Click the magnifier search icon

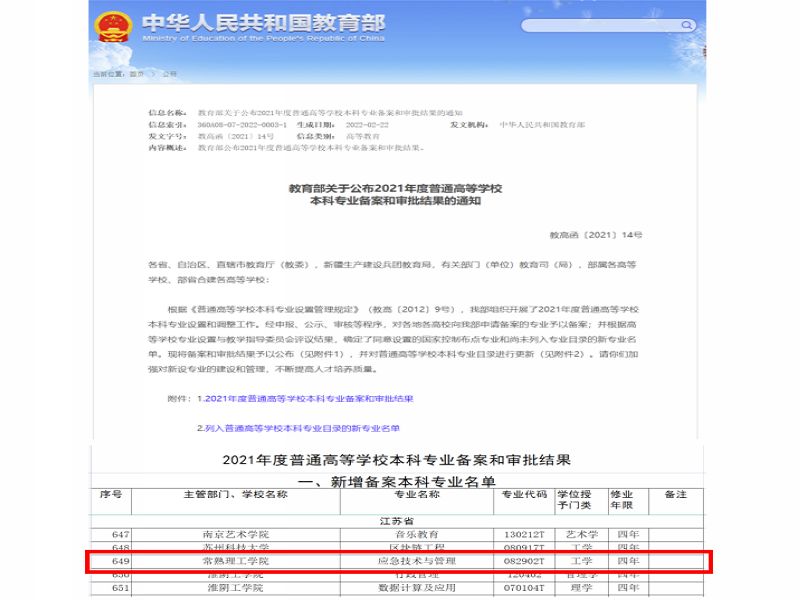click(687, 25)
